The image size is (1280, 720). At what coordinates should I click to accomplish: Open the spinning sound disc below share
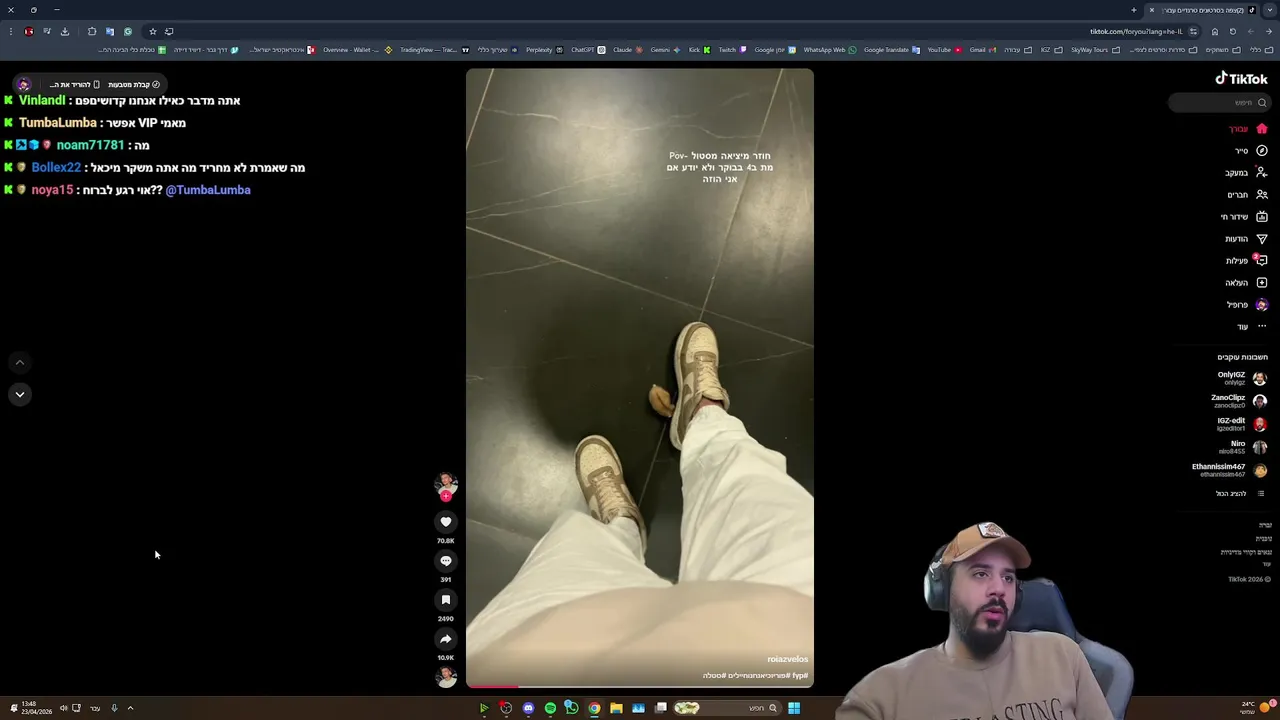pos(446,677)
